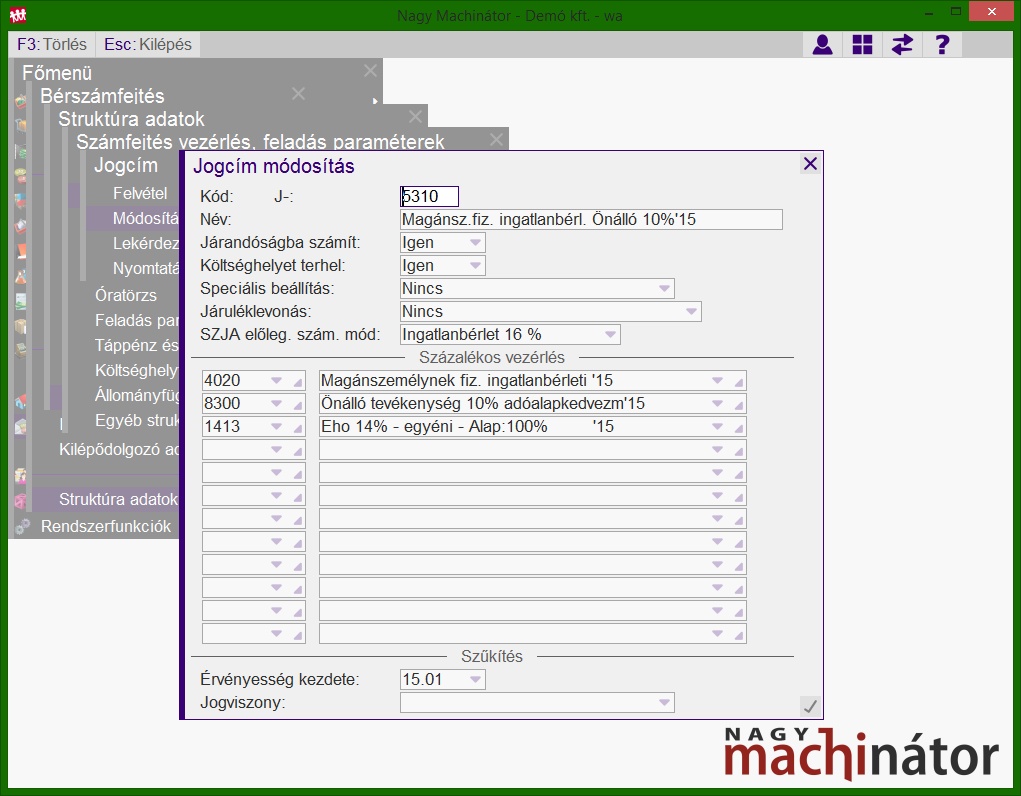Open Feladás paraméterek menu item

(137, 320)
